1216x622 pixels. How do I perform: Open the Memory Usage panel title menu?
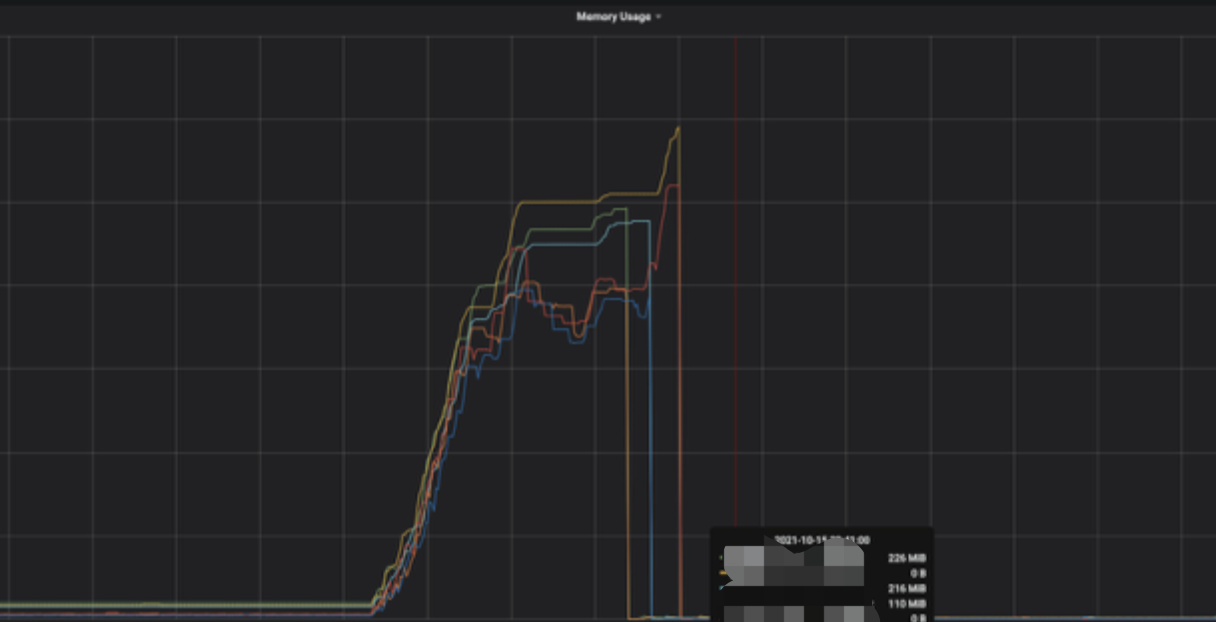point(618,17)
